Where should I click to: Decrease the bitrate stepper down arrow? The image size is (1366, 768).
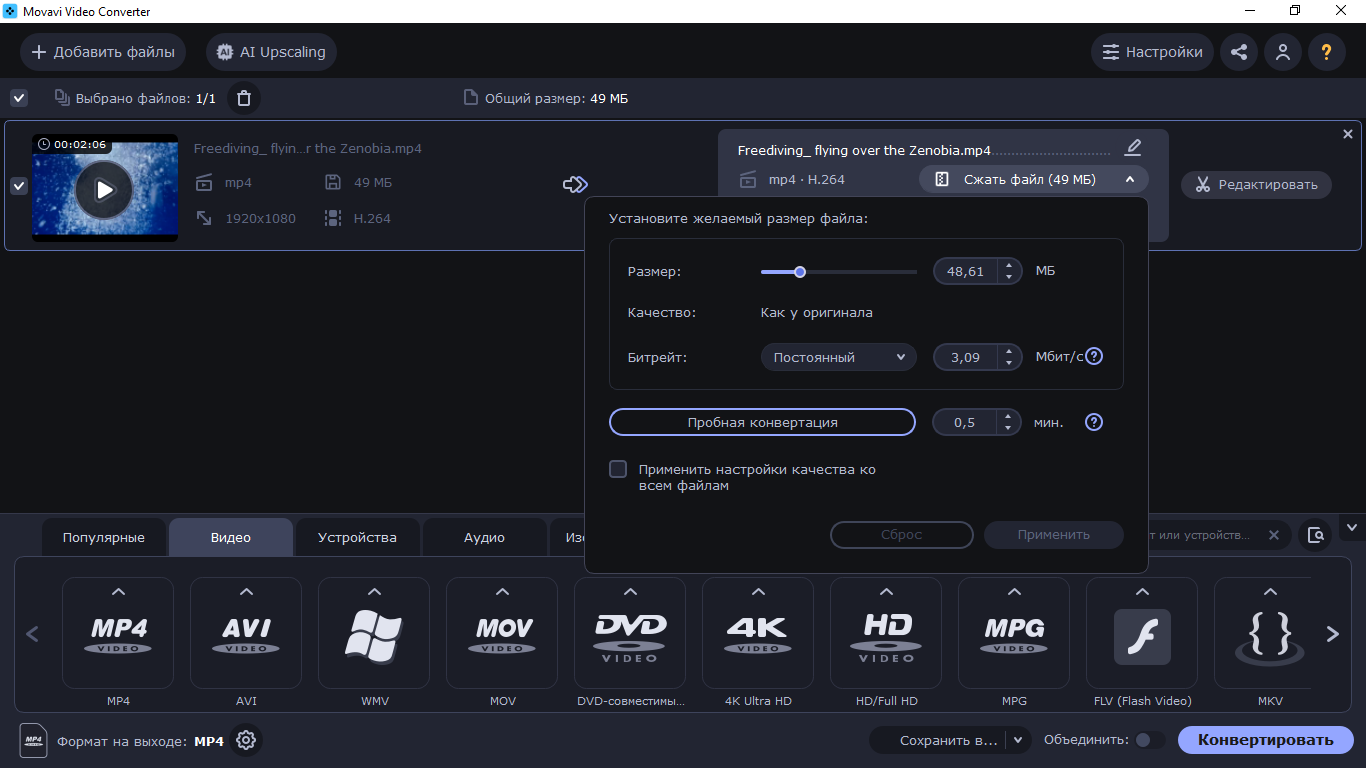click(x=1010, y=363)
